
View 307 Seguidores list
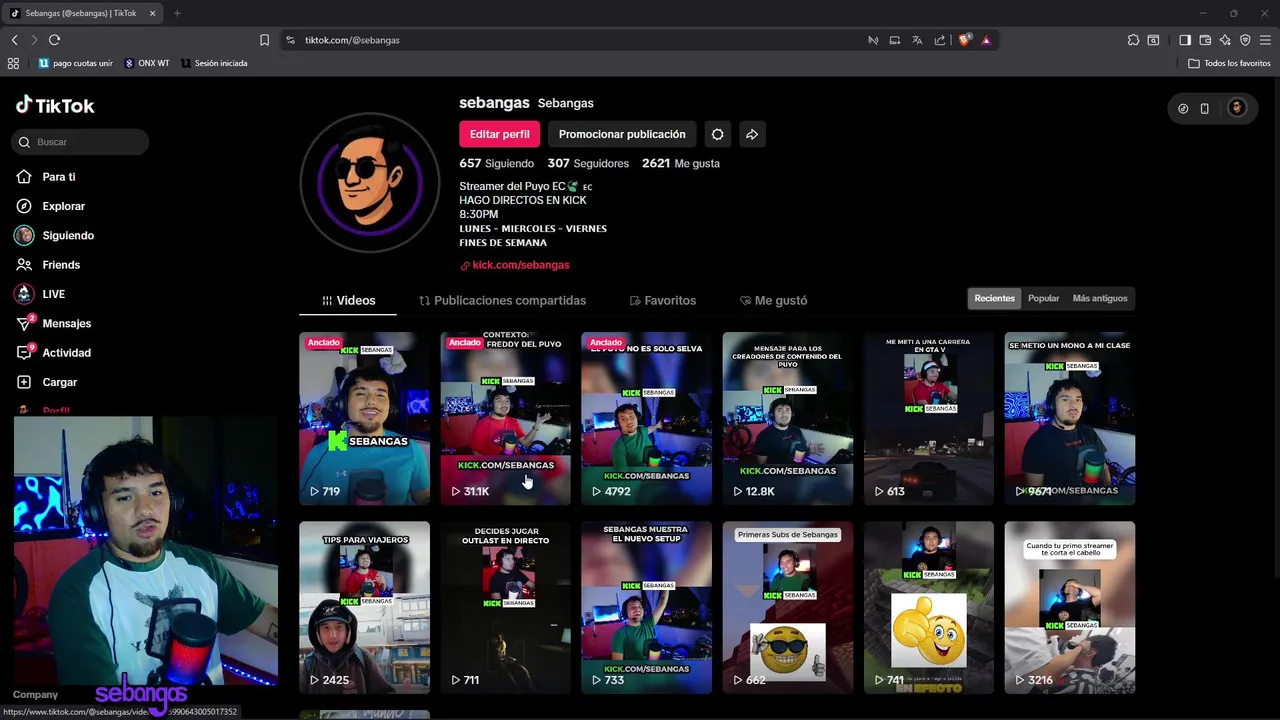588,163
